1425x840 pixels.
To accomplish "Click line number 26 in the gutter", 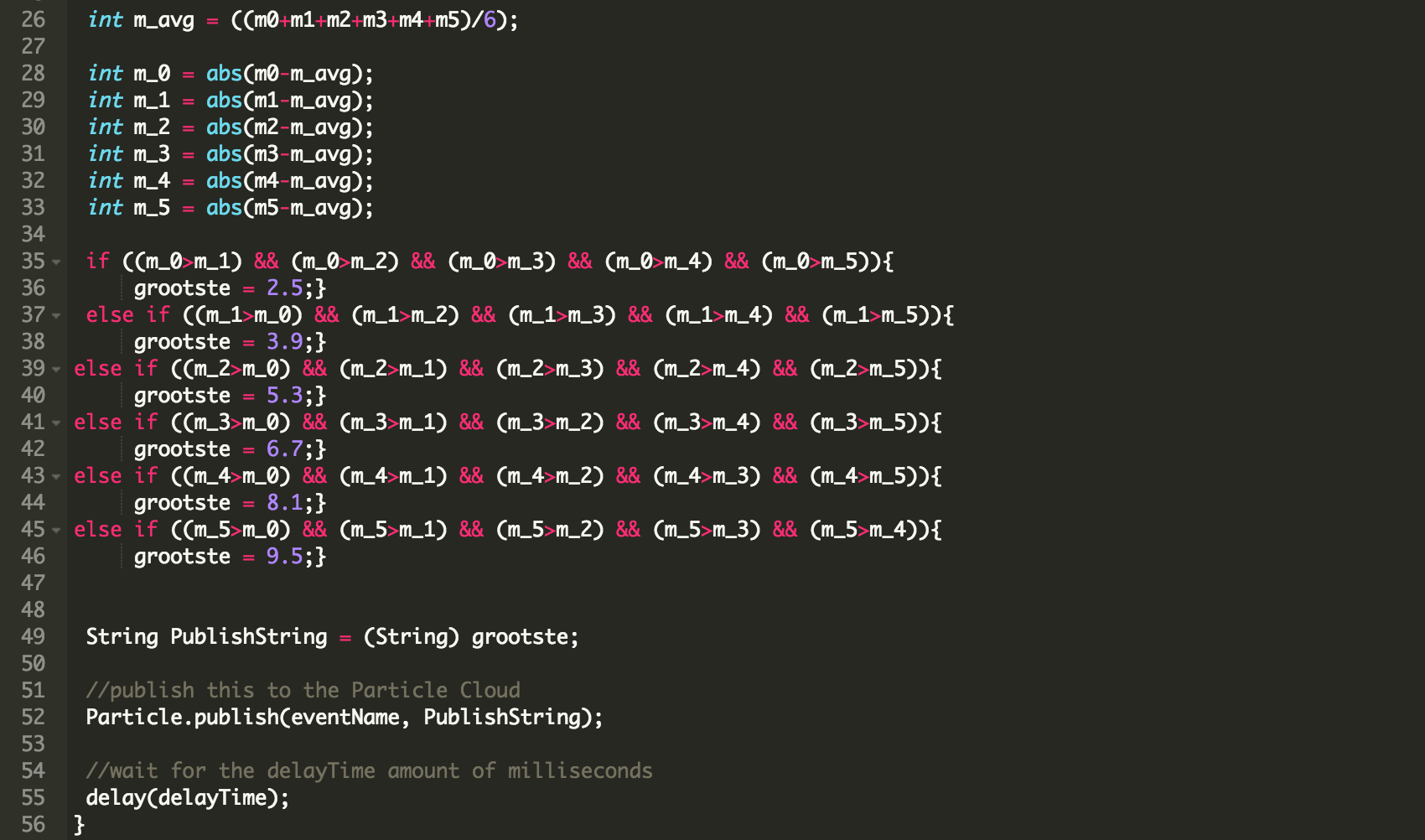I will coord(34,19).
